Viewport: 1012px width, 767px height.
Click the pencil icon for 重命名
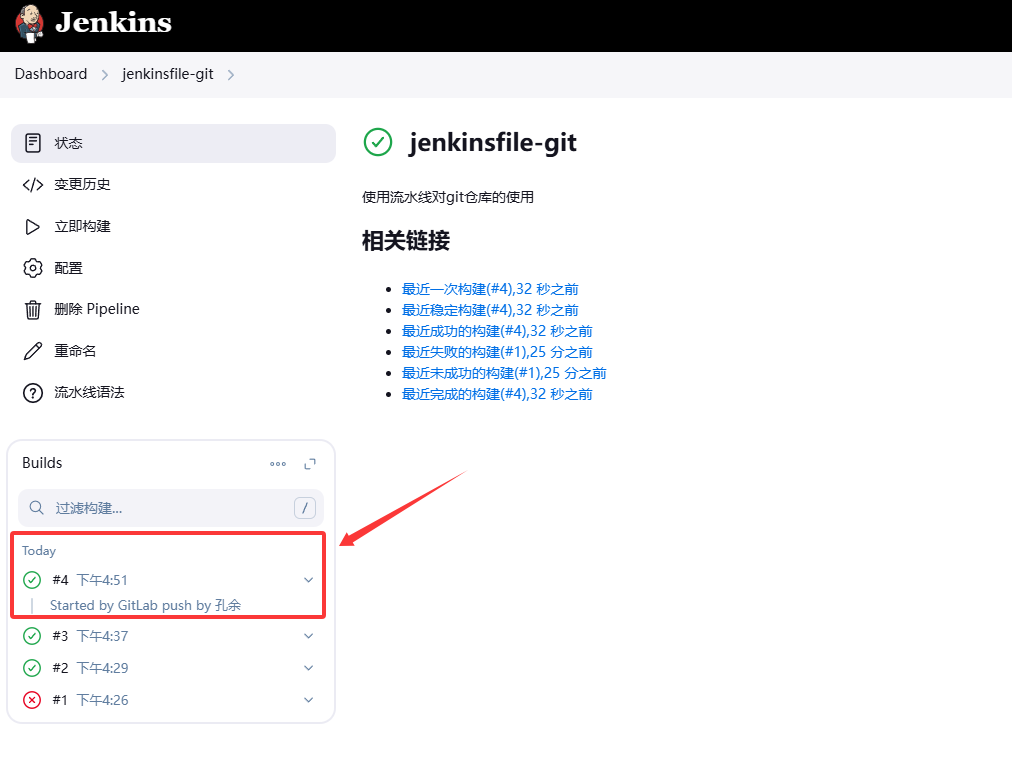point(33,351)
